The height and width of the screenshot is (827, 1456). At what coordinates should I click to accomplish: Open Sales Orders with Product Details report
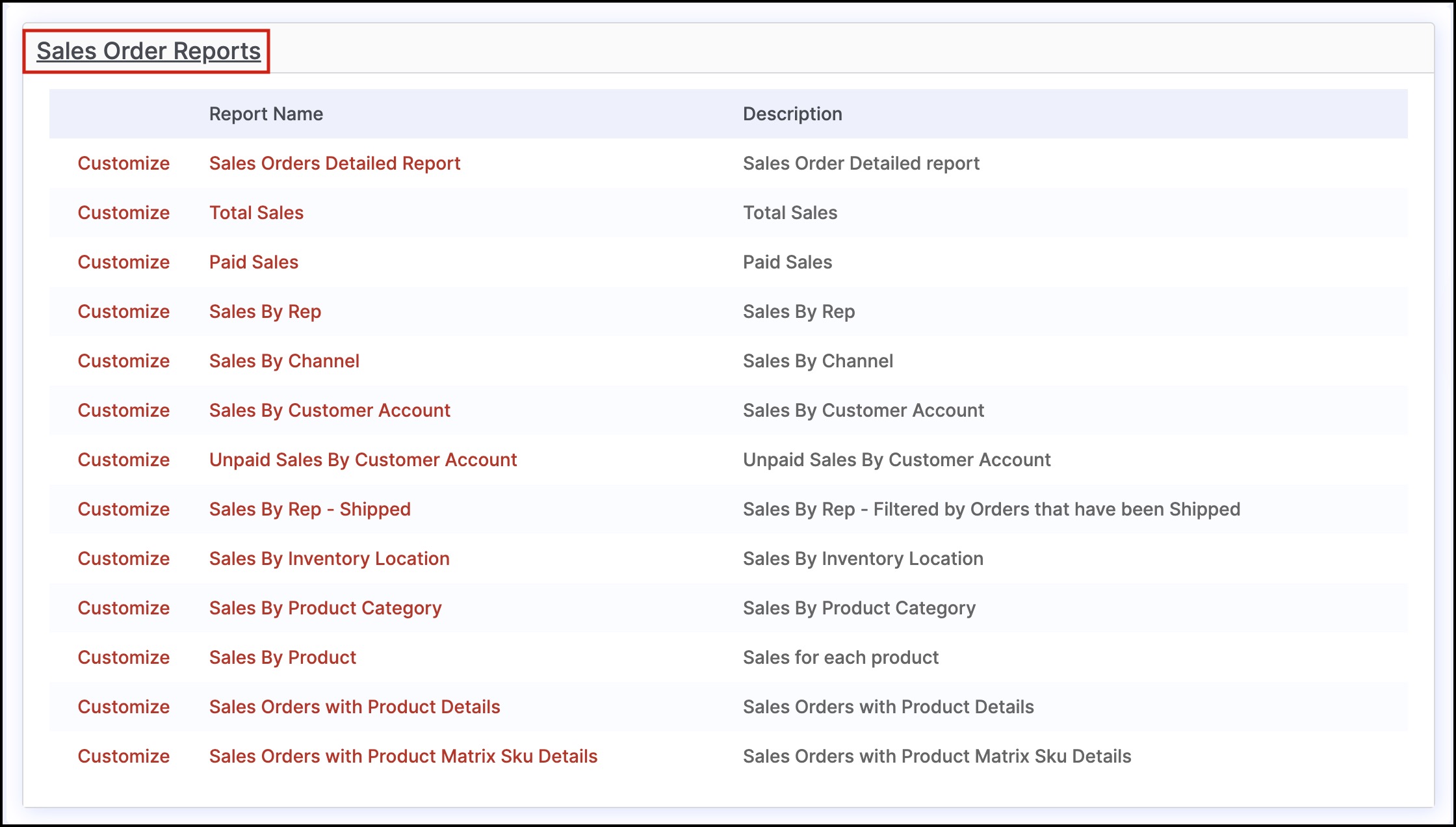pyautogui.click(x=354, y=707)
